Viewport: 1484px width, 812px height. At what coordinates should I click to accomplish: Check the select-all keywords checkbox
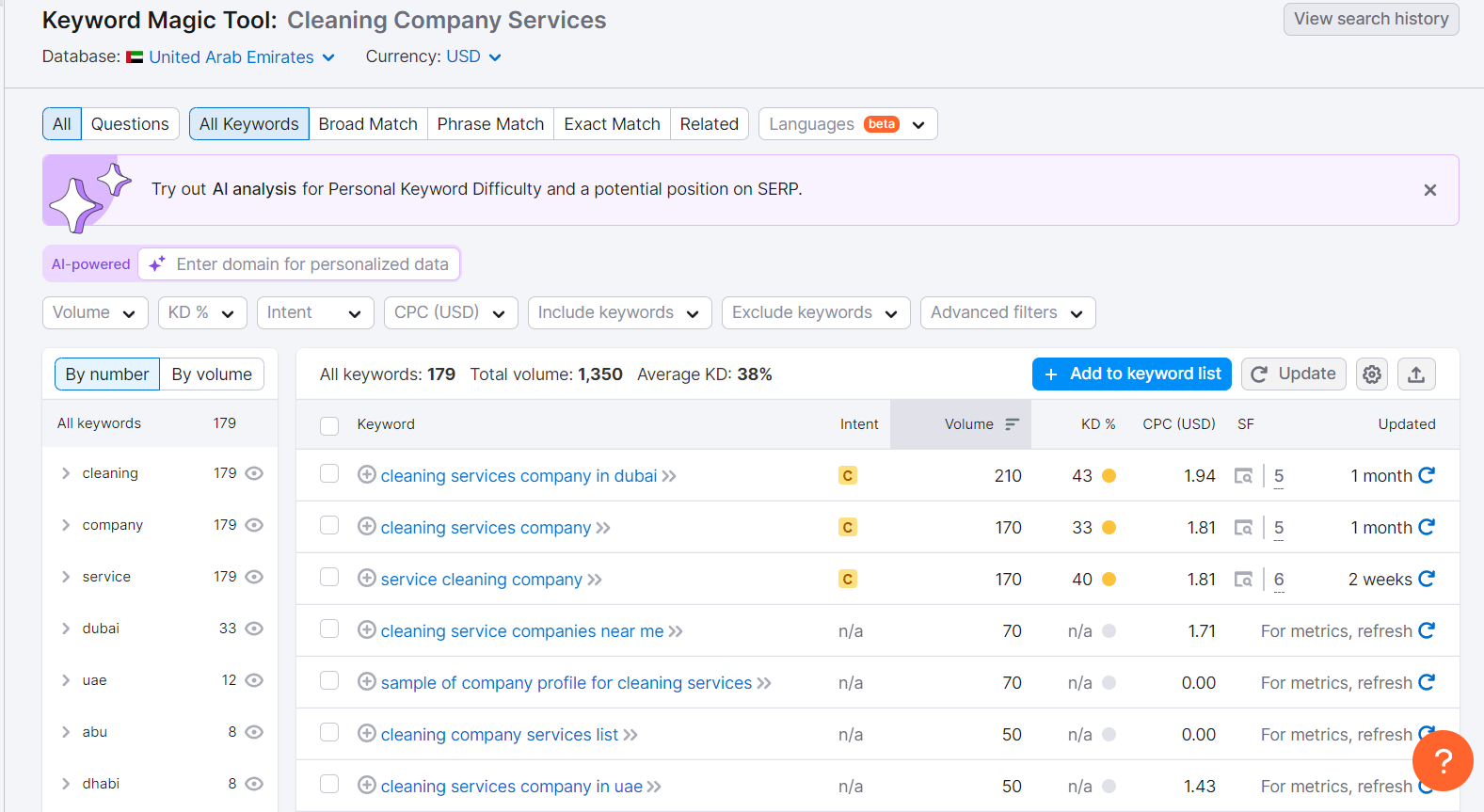(x=329, y=425)
